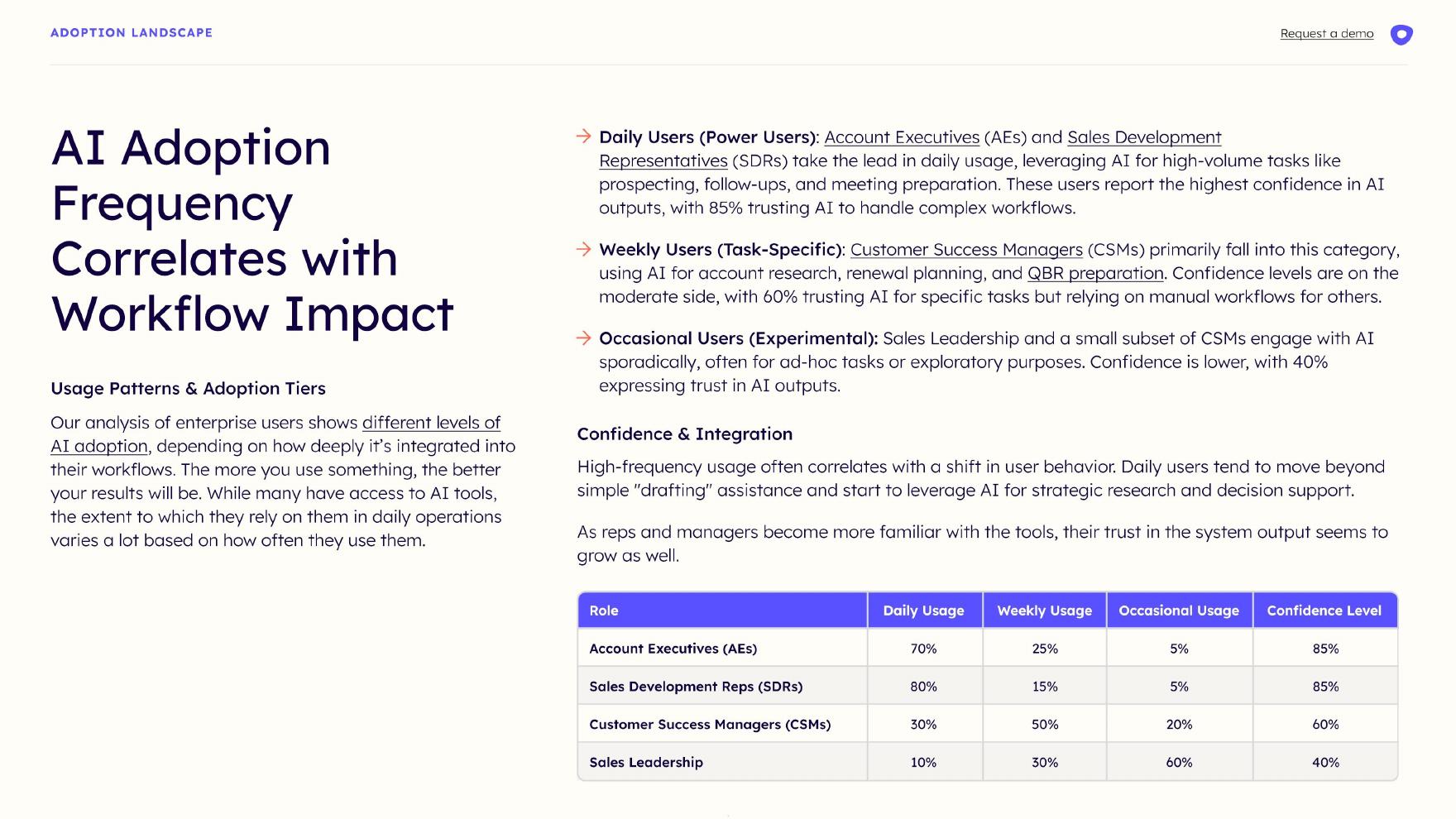Image resolution: width=1456 pixels, height=819 pixels.
Task: Click the arrow icon beside Daily Users
Action: [584, 136]
